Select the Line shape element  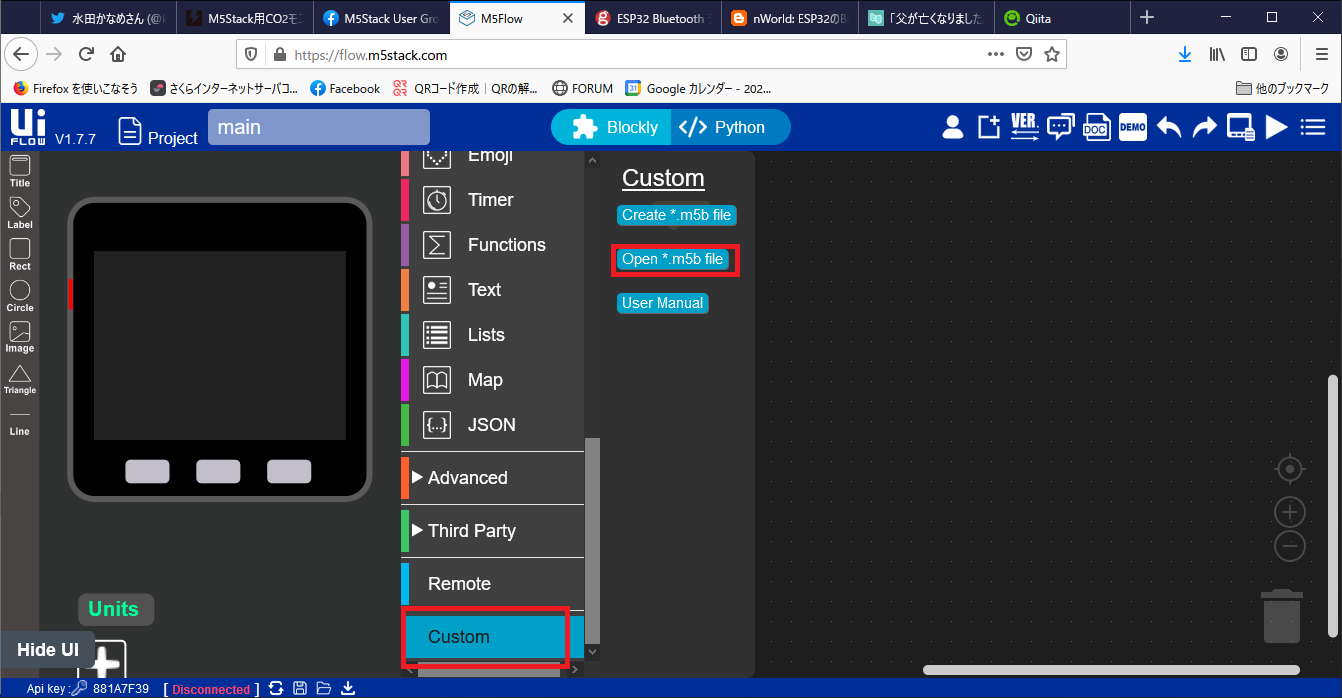pyautogui.click(x=20, y=422)
